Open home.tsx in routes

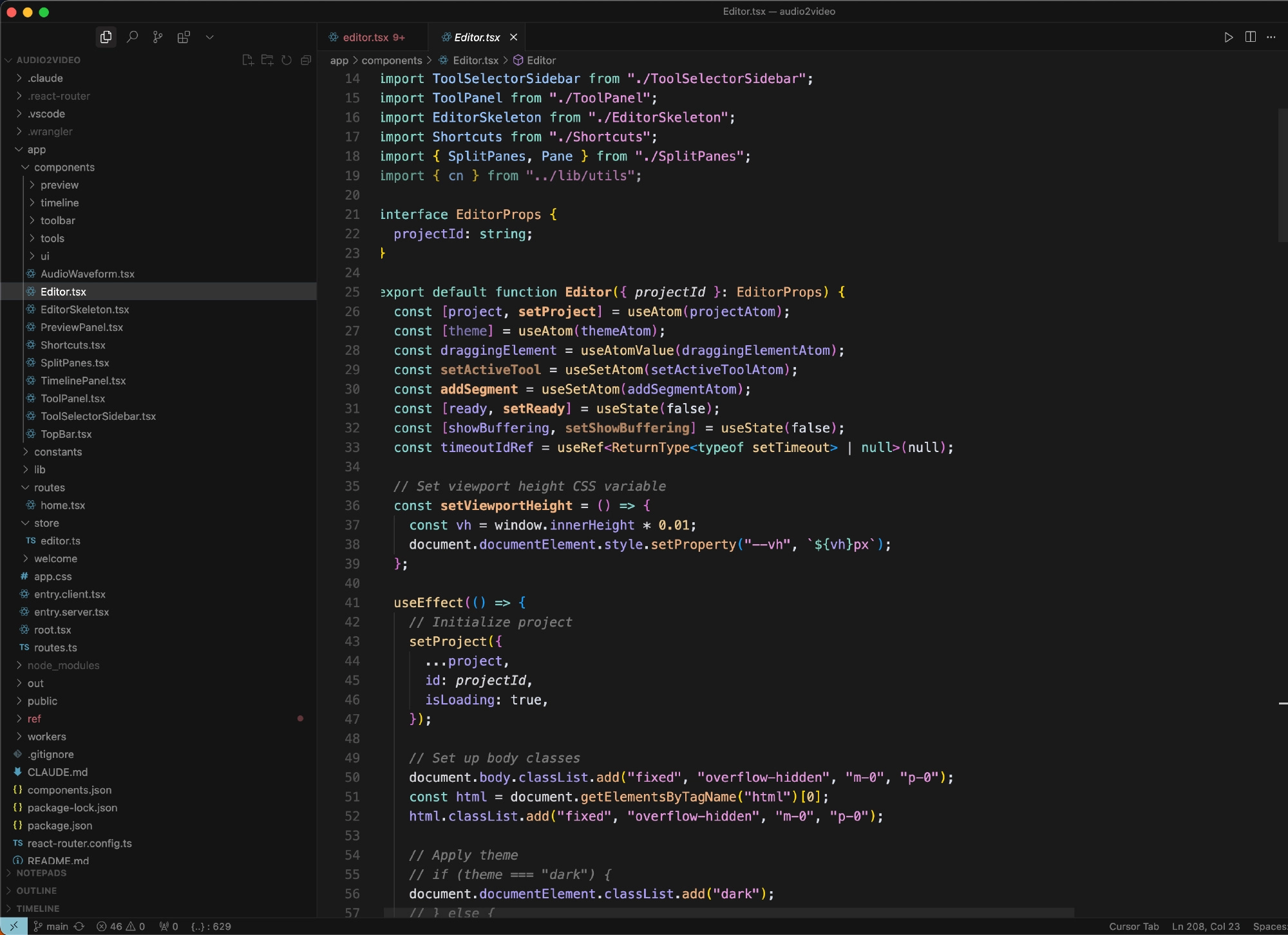click(x=62, y=505)
